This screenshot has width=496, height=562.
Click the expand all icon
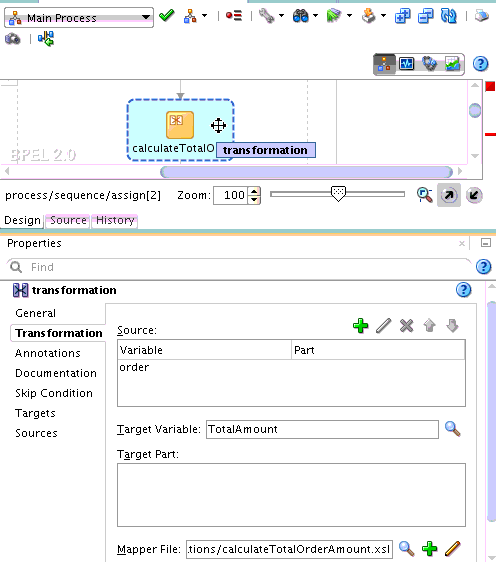click(402, 16)
